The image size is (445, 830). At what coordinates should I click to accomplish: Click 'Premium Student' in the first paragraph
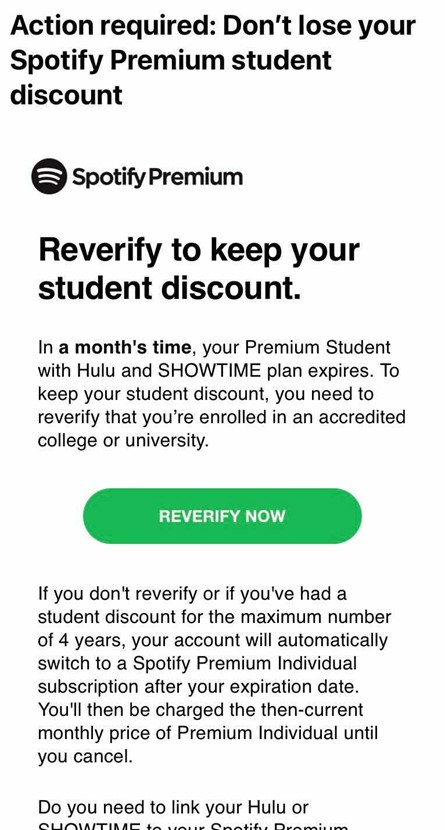pyautogui.click(x=318, y=347)
